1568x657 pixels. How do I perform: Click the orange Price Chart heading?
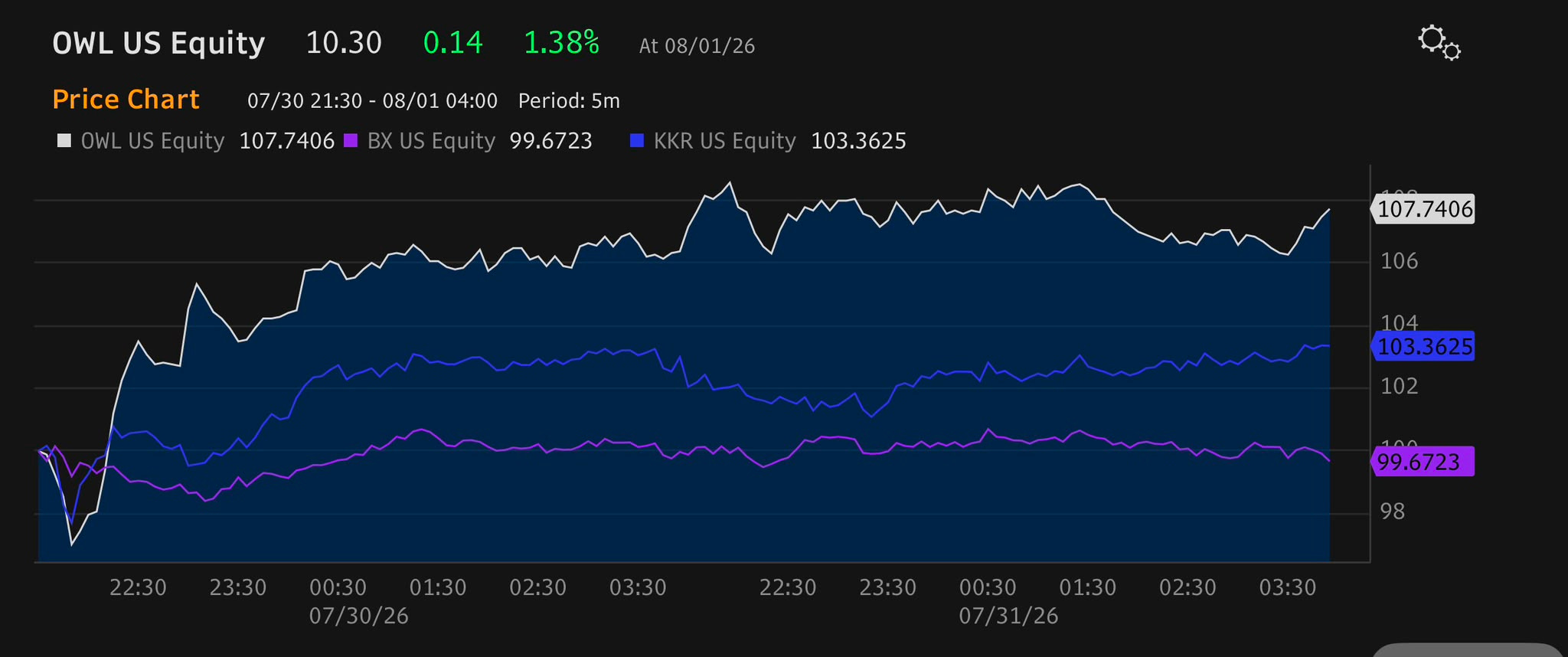(x=126, y=100)
